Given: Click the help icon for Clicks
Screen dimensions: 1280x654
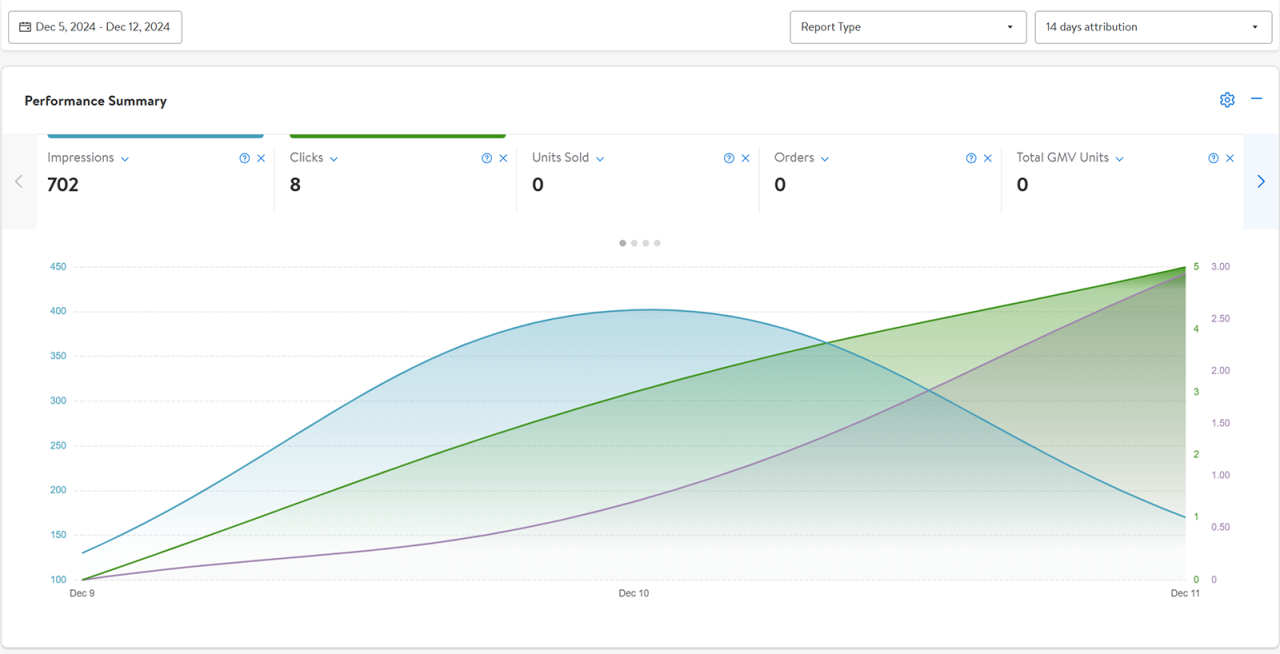Looking at the screenshot, I should point(486,158).
